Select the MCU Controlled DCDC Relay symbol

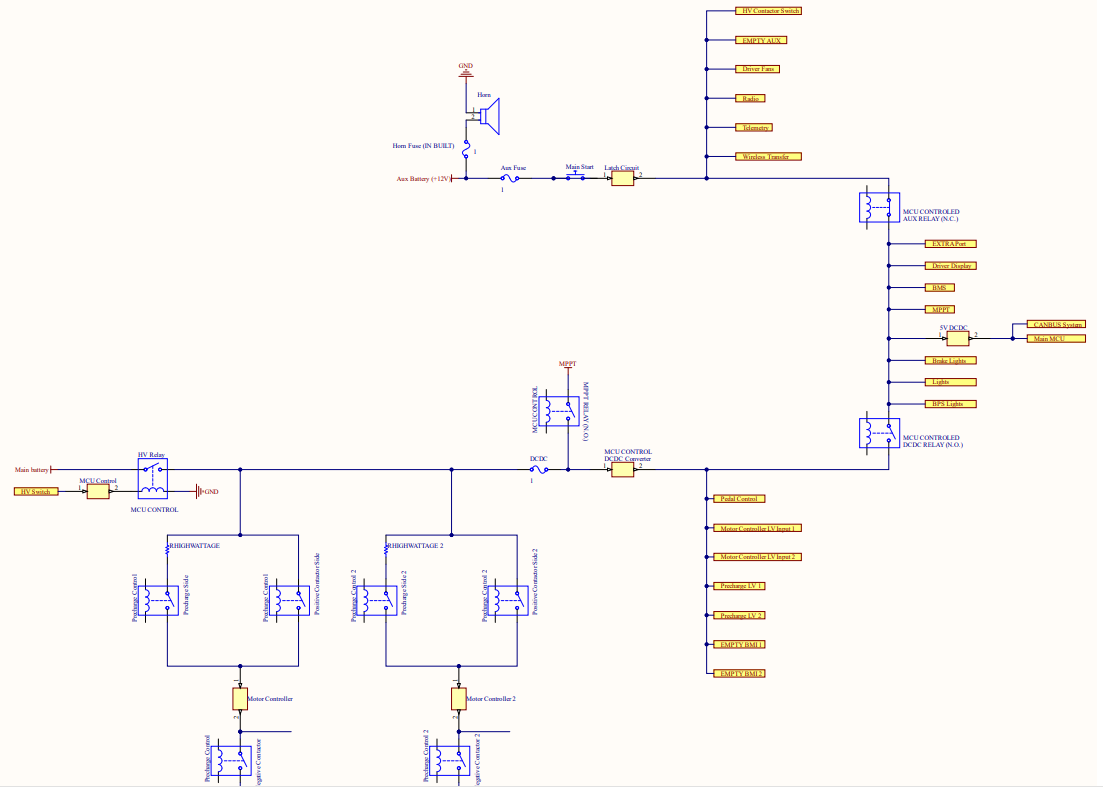click(879, 433)
